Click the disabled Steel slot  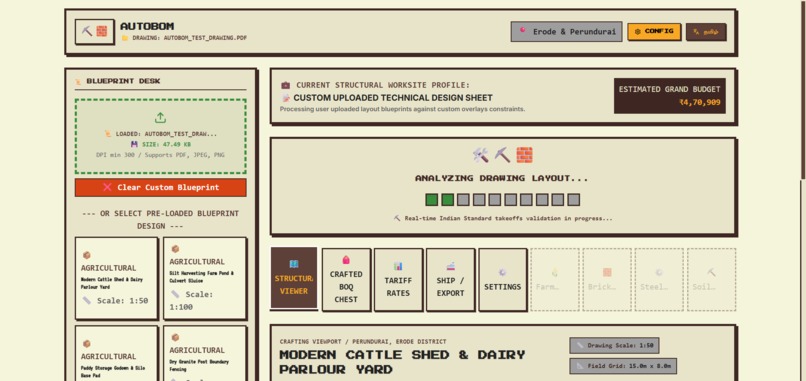tap(659, 280)
